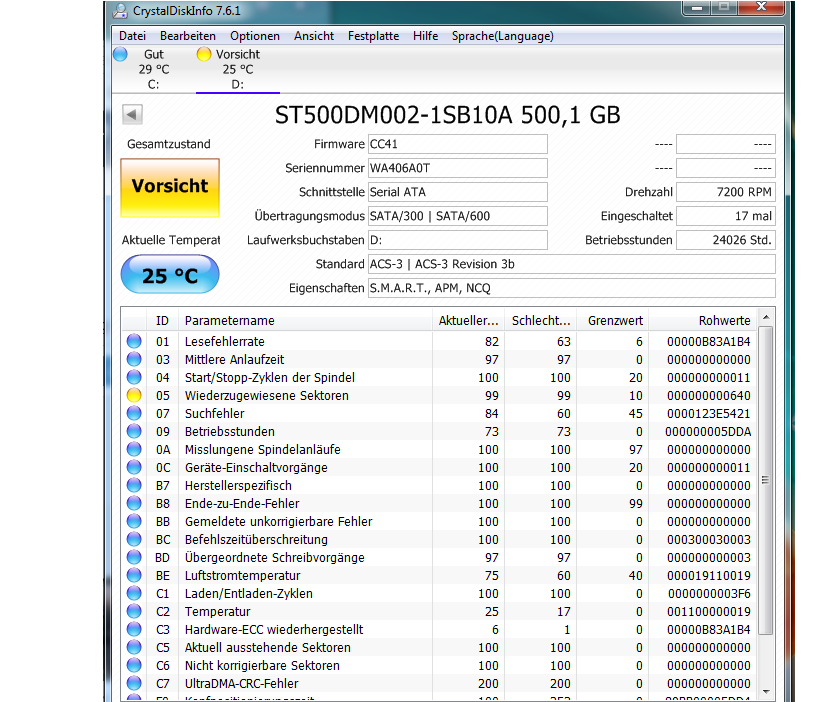Open the Festplatte menu

click(x=373, y=36)
